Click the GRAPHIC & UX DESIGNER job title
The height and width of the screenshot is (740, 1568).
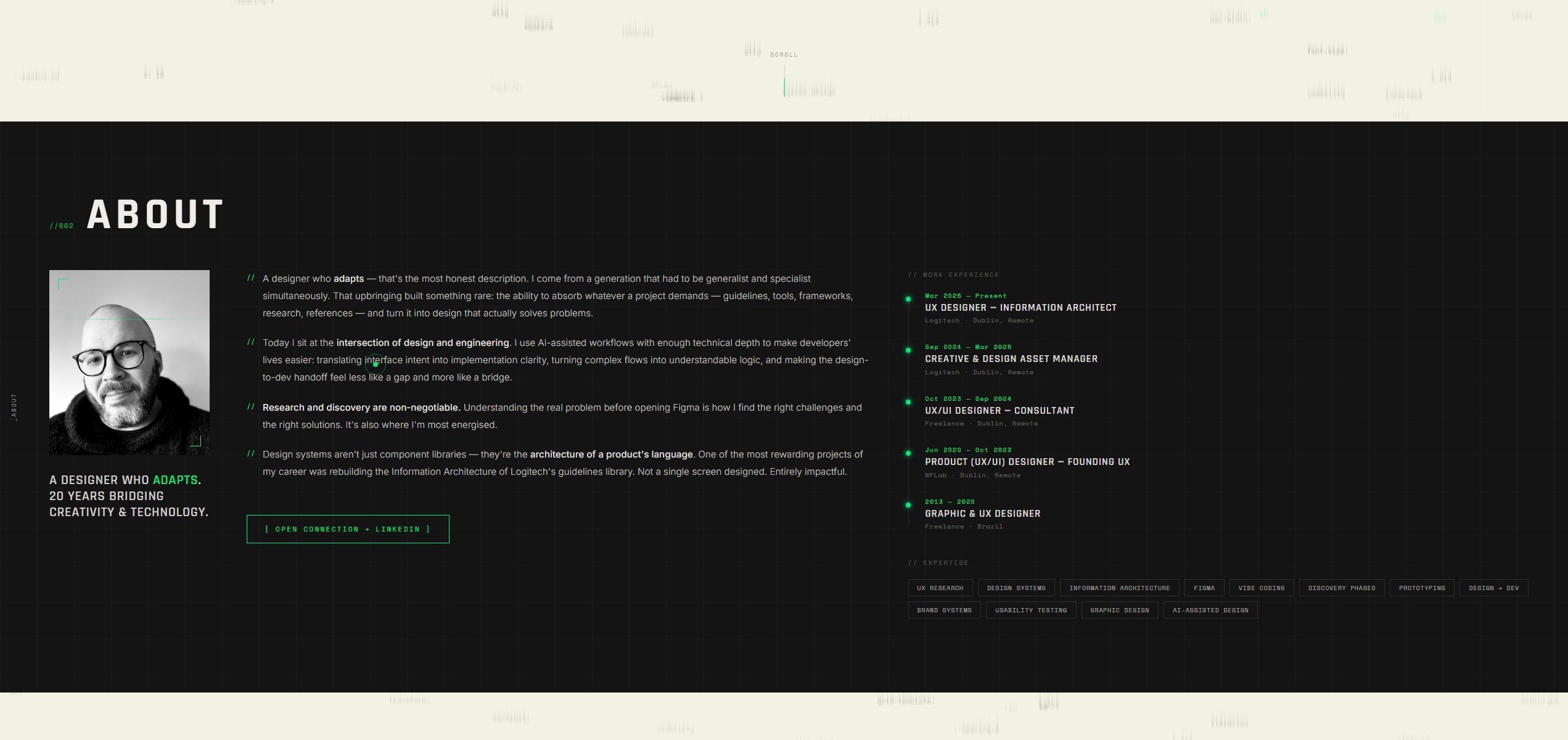click(982, 513)
